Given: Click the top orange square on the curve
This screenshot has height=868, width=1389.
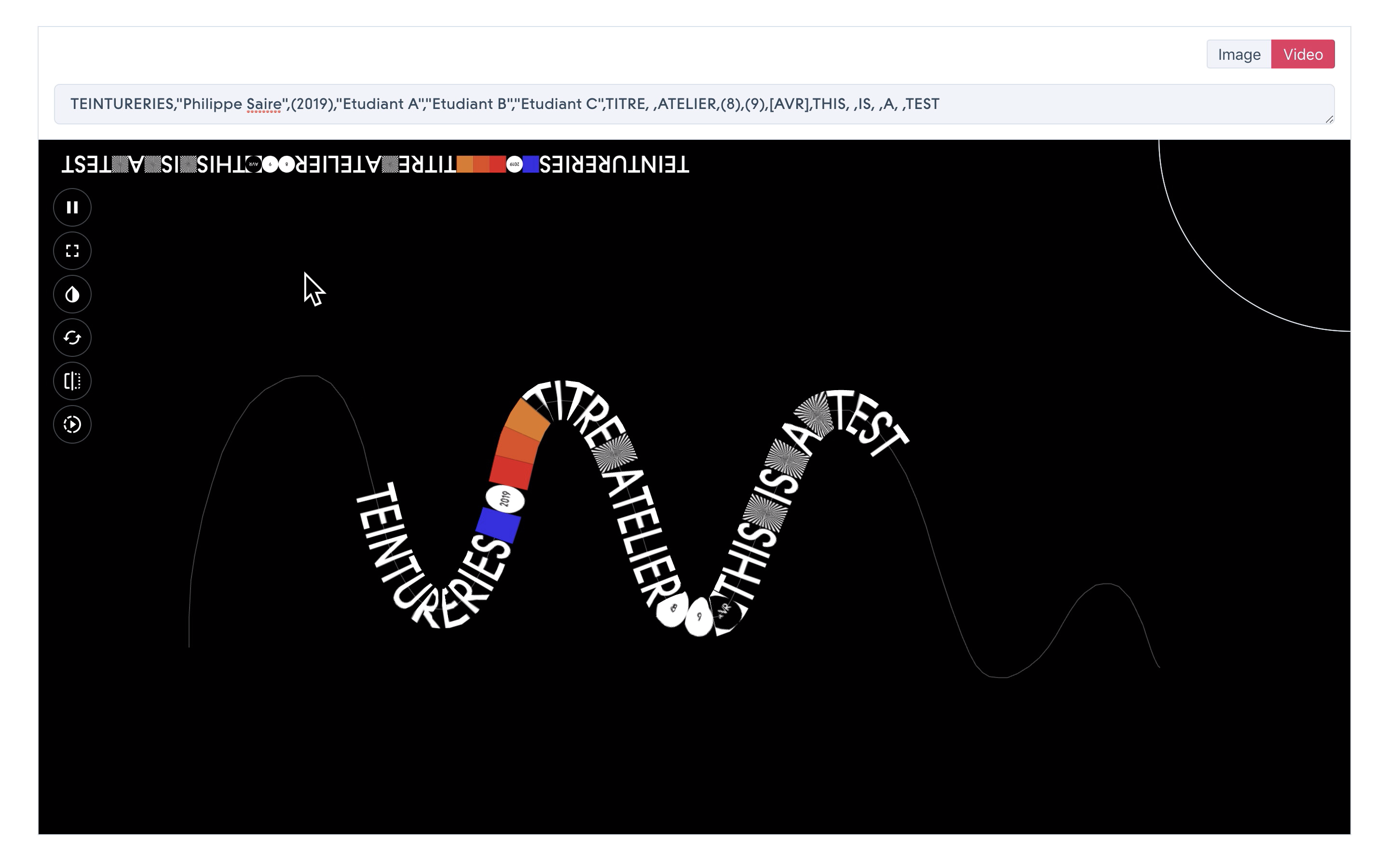Looking at the screenshot, I should click(528, 420).
